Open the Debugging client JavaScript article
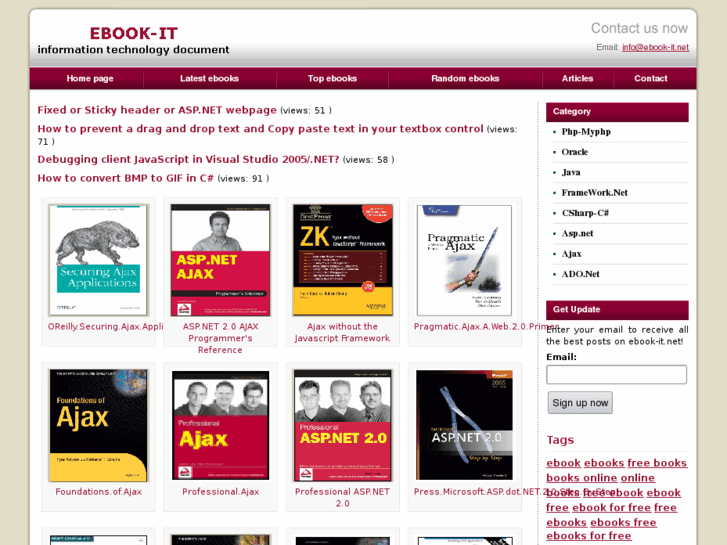 pos(188,160)
